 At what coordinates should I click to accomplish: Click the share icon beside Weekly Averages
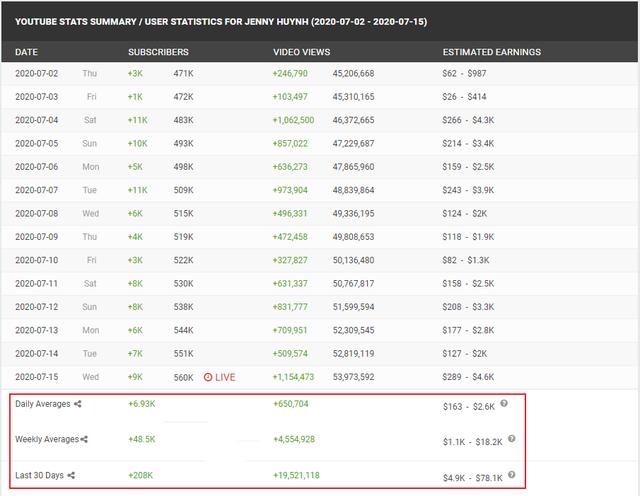(84, 440)
